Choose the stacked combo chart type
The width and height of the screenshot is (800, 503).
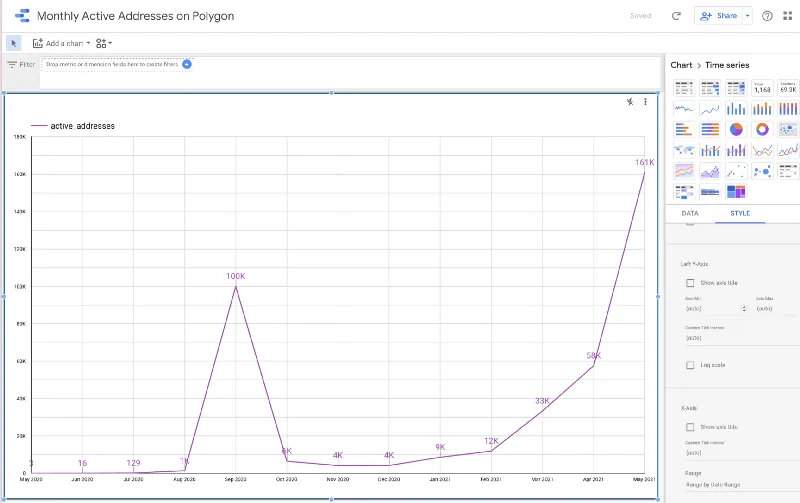pos(736,150)
